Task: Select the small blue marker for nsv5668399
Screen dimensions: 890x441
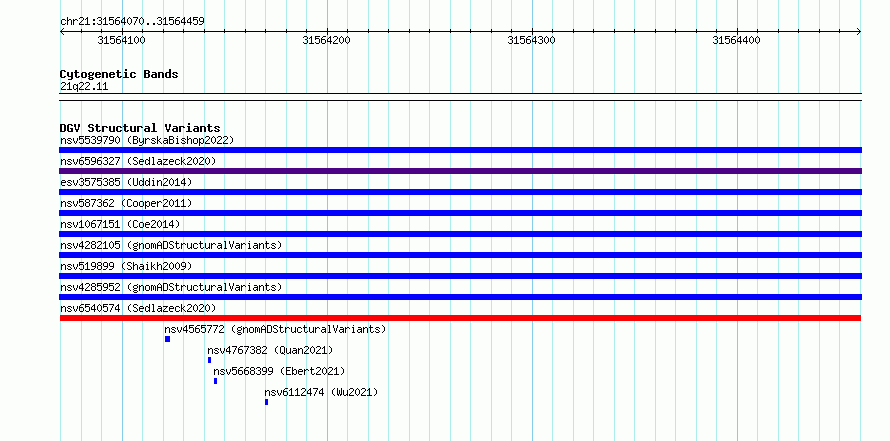Action: coord(216,381)
